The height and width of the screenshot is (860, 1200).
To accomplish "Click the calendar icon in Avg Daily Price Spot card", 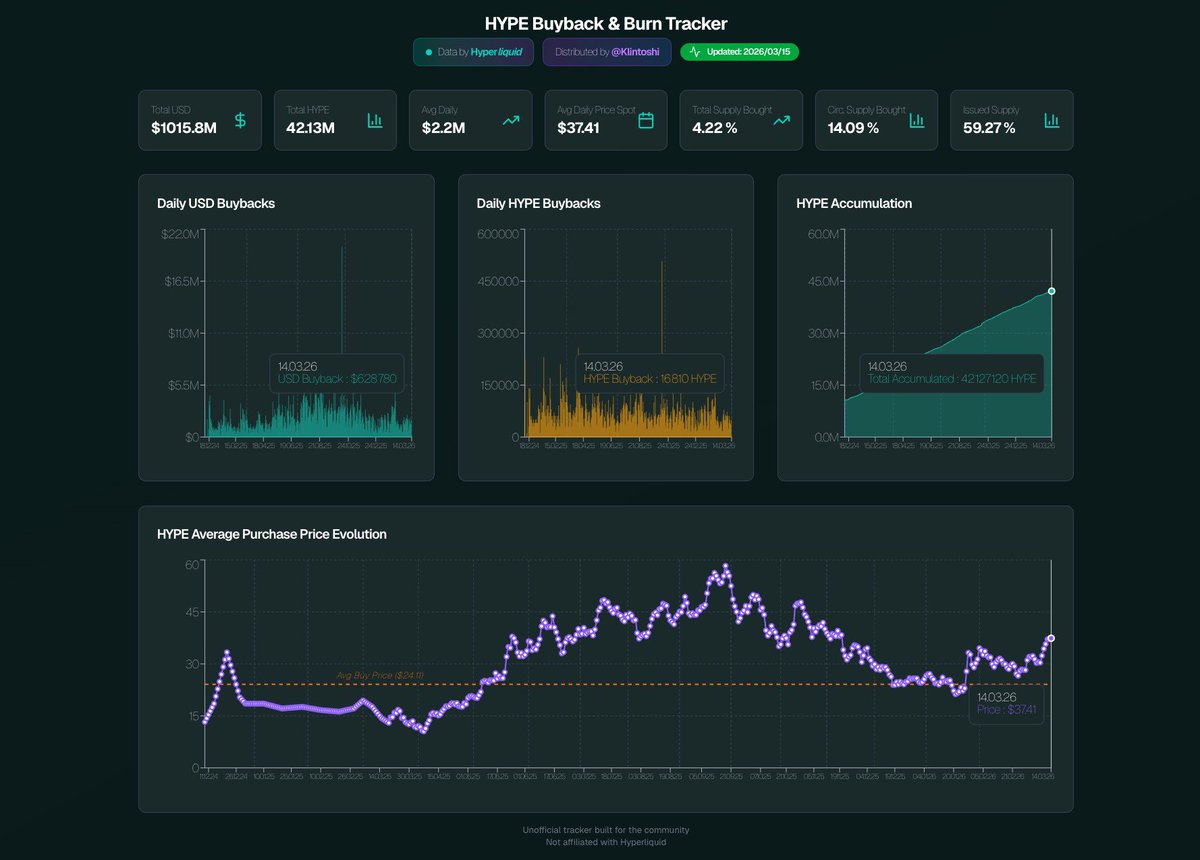I will pyautogui.click(x=646, y=120).
